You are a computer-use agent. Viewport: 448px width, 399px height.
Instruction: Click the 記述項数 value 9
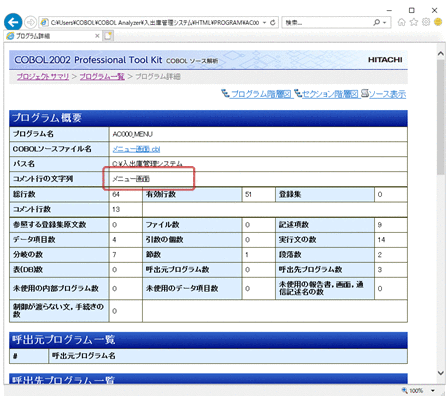click(380, 225)
